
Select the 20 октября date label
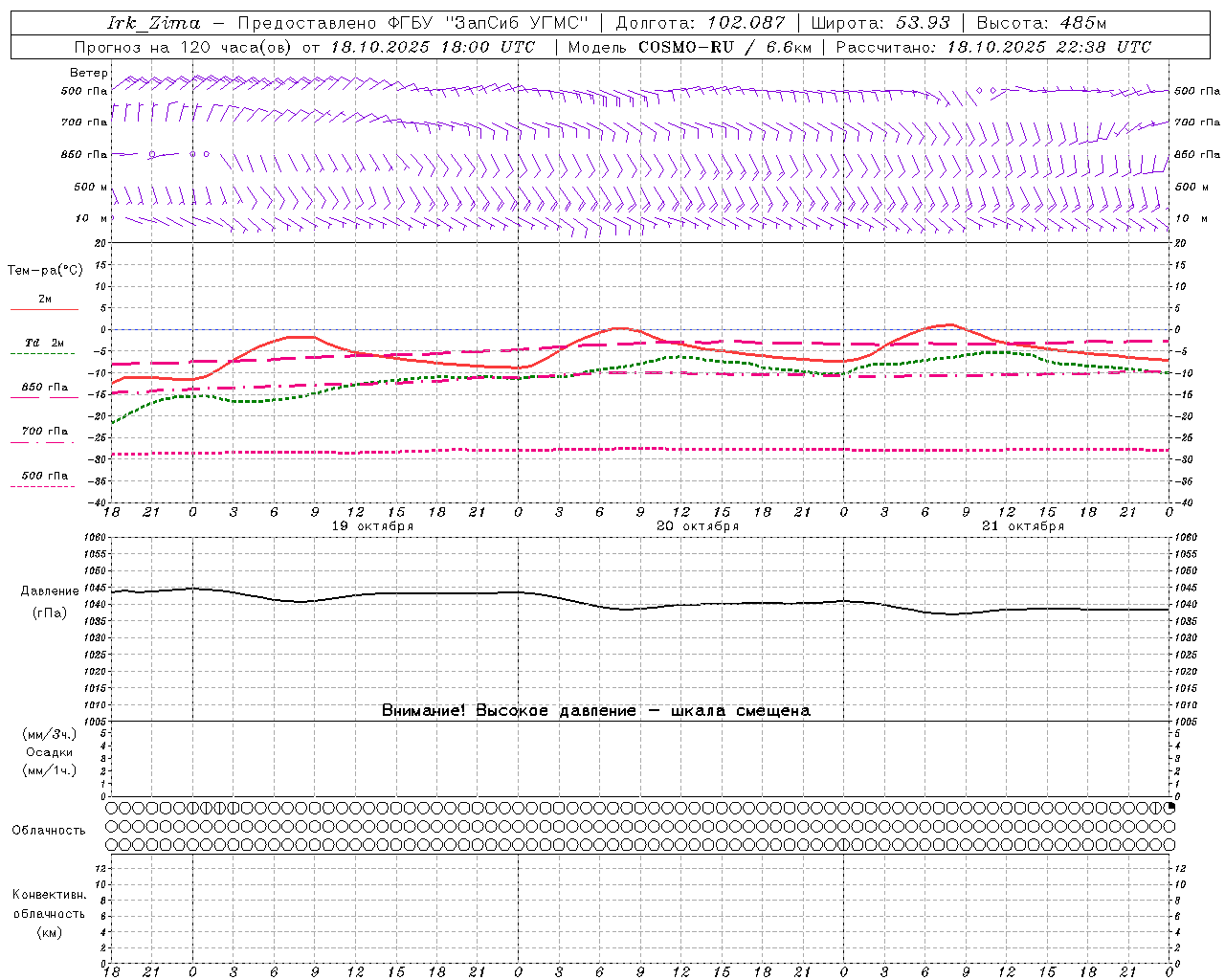click(698, 526)
